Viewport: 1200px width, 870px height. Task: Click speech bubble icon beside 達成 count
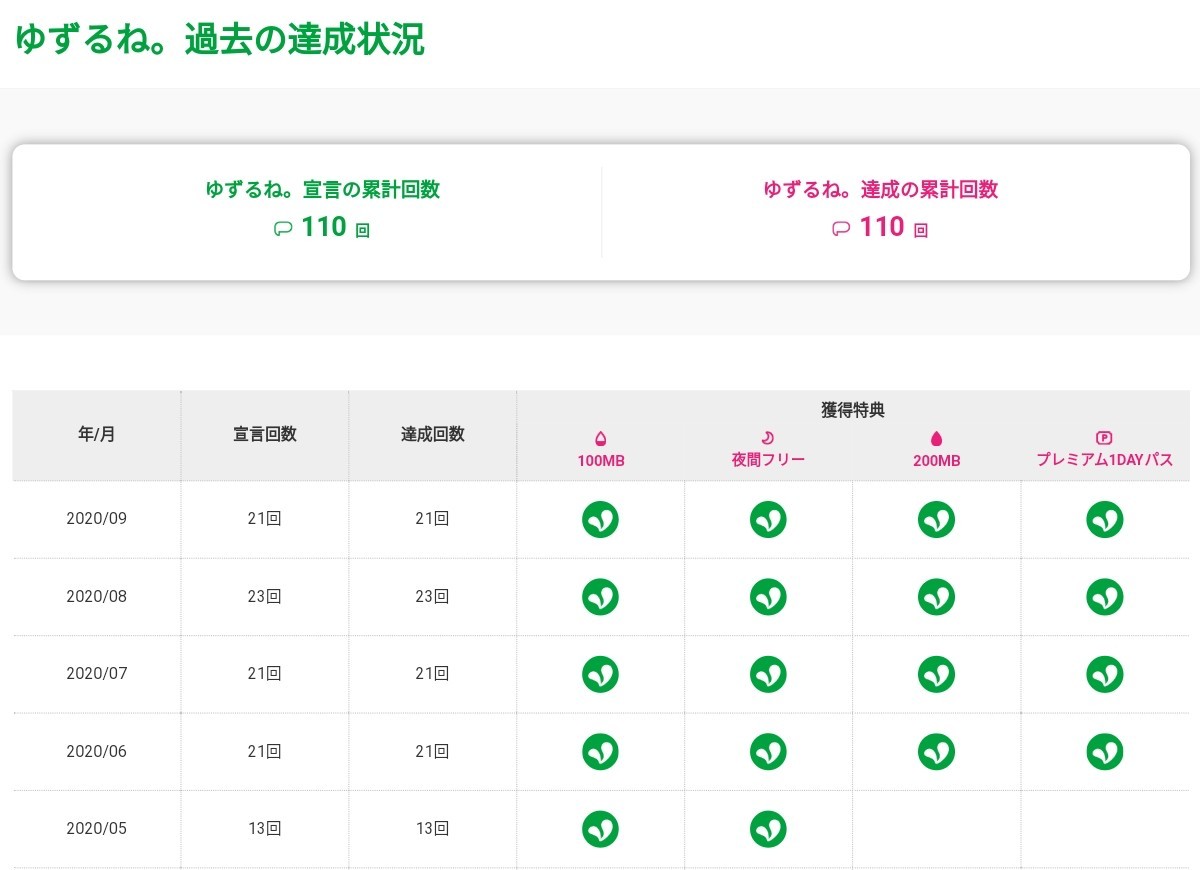coord(841,229)
